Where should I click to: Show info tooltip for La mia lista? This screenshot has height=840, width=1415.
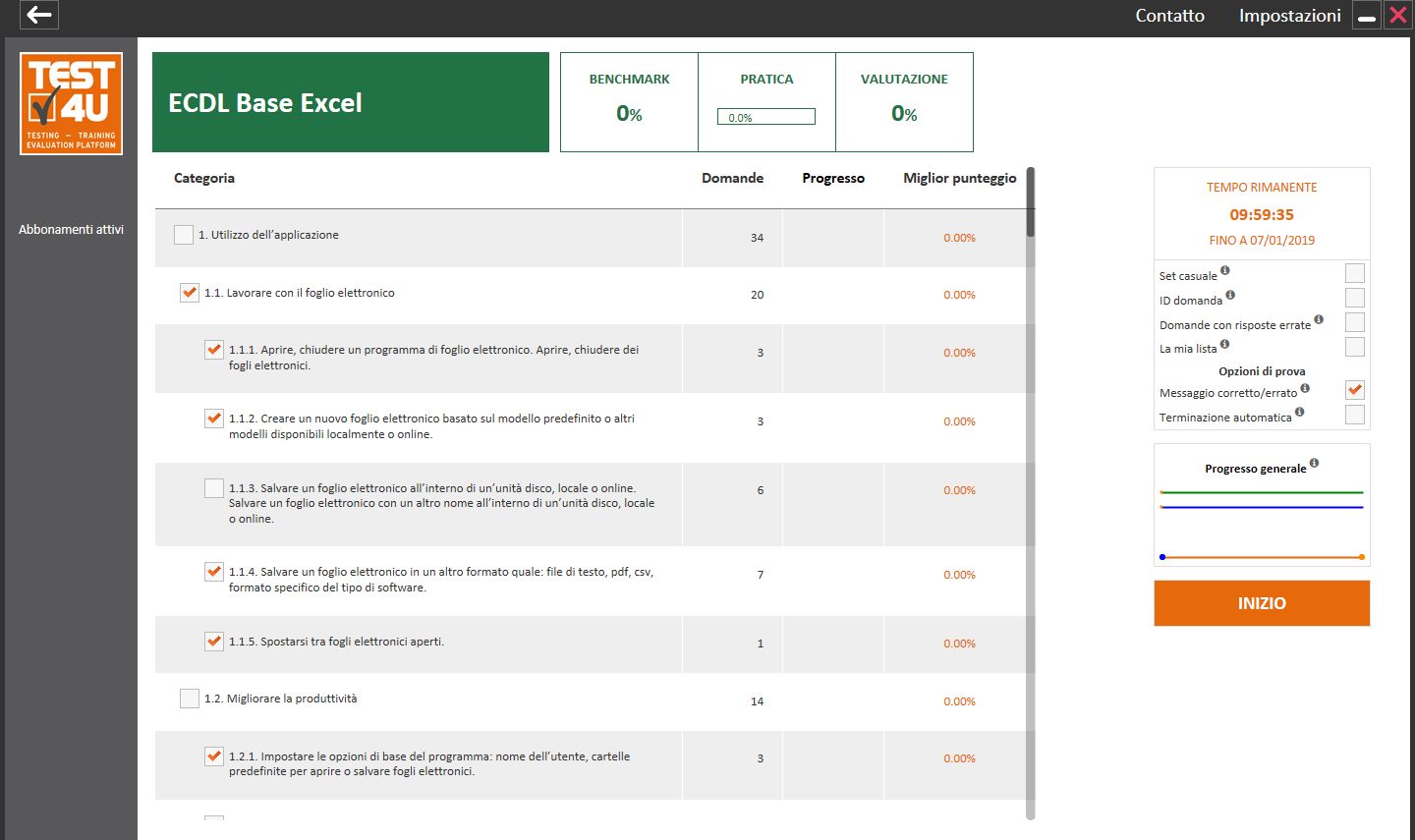point(1224,344)
